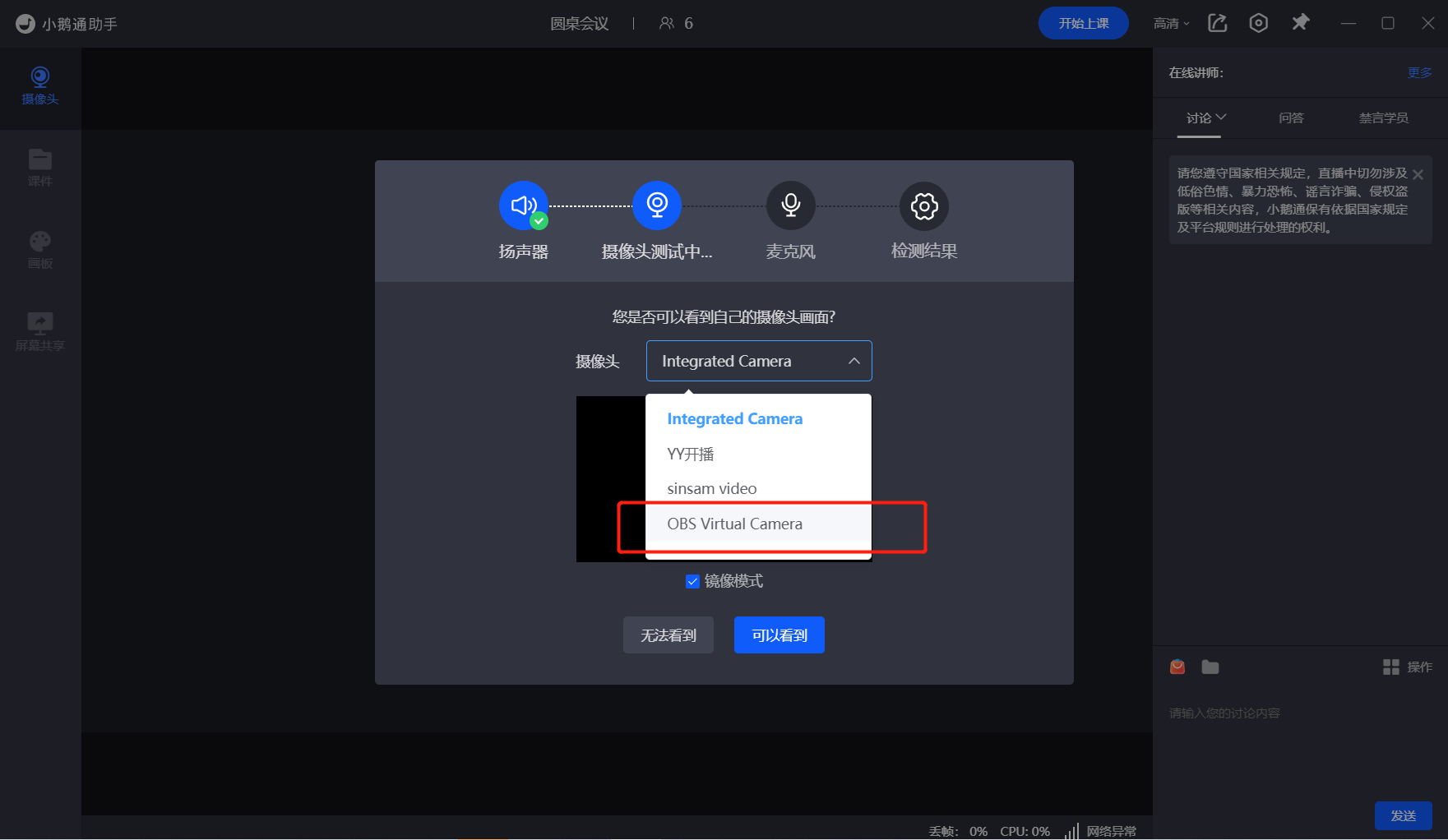
Task: Open the 操作 grid operations icon
Action: (x=1391, y=667)
